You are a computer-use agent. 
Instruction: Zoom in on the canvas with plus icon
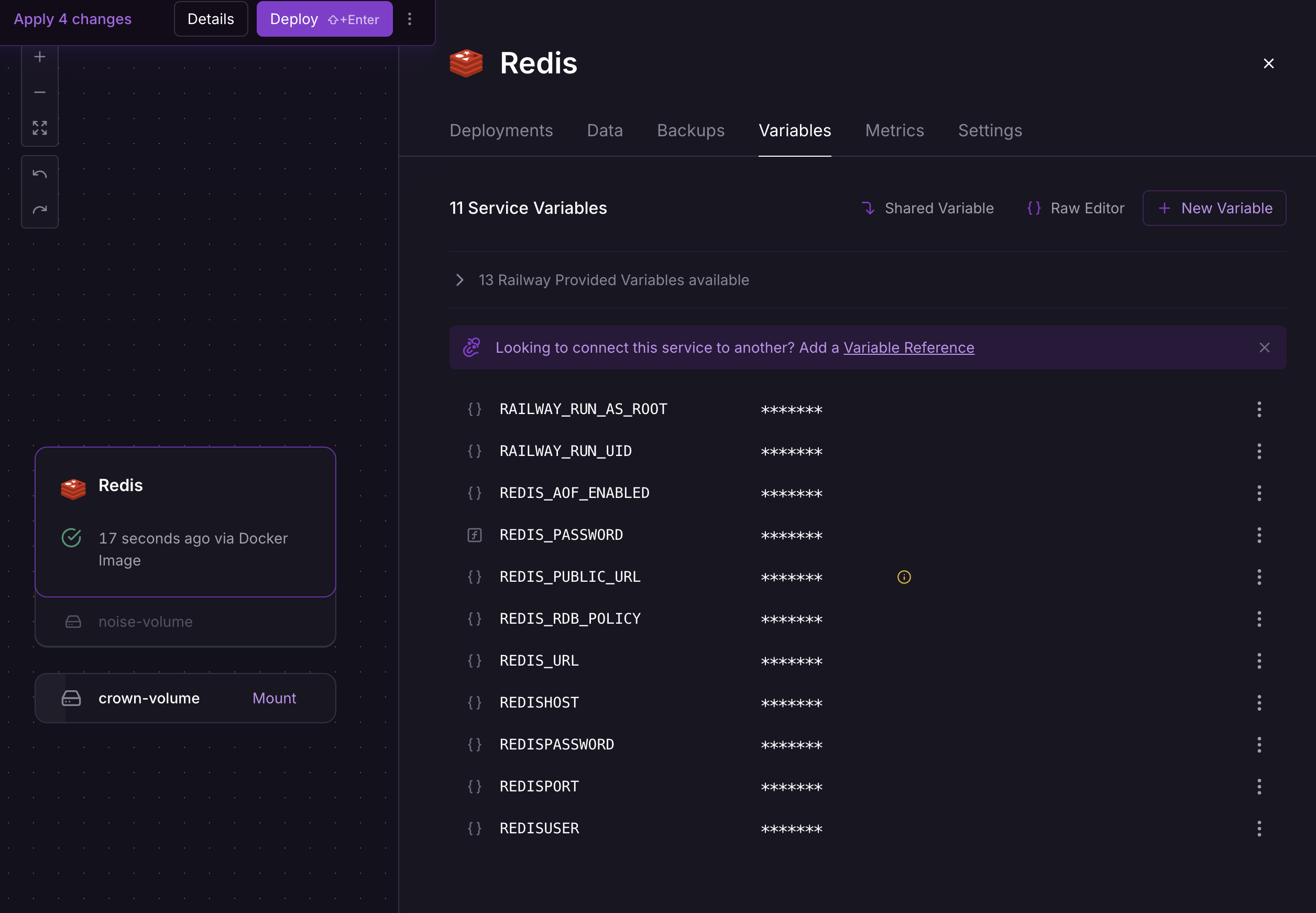[x=39, y=57]
